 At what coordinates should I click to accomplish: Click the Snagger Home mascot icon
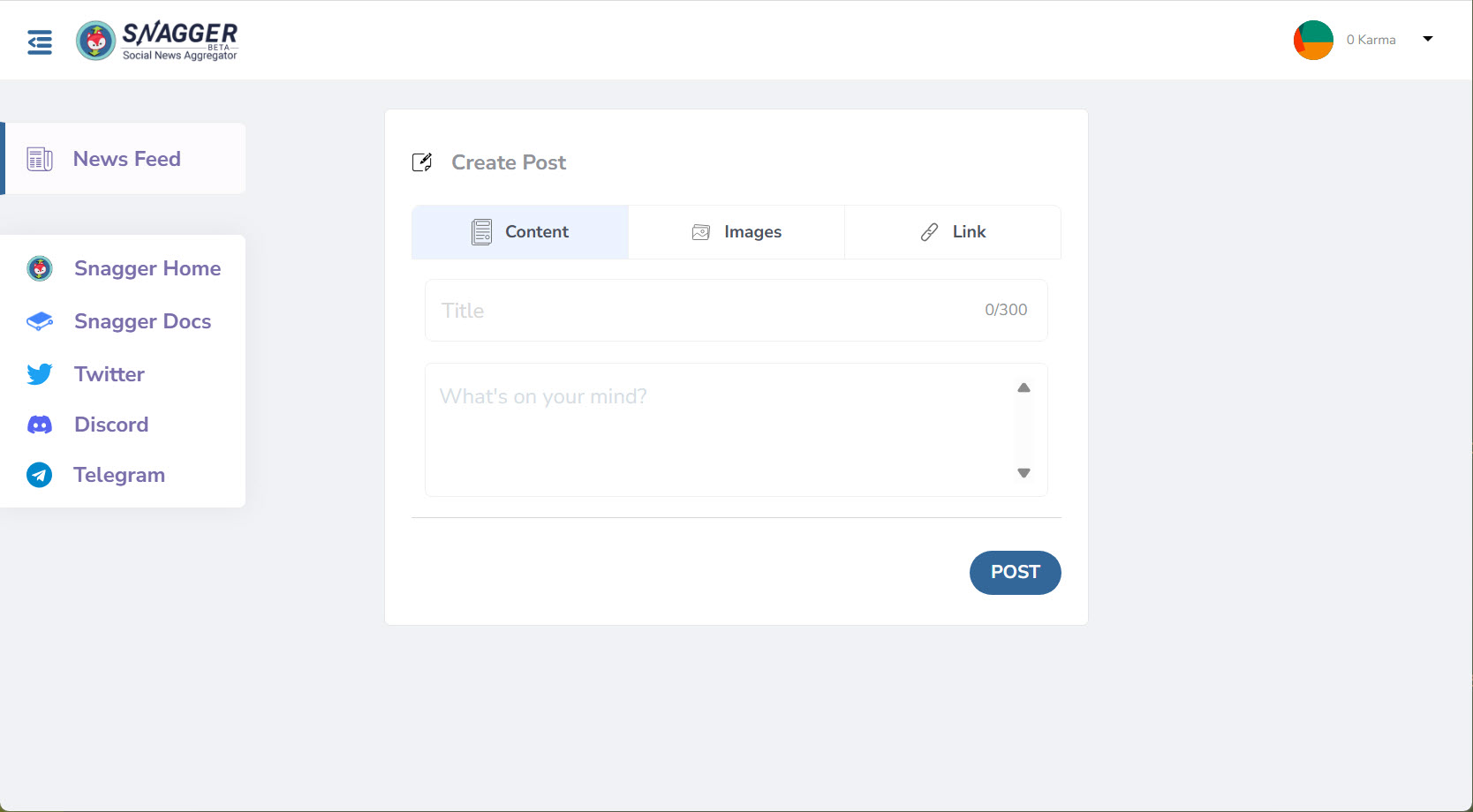pyautogui.click(x=40, y=268)
